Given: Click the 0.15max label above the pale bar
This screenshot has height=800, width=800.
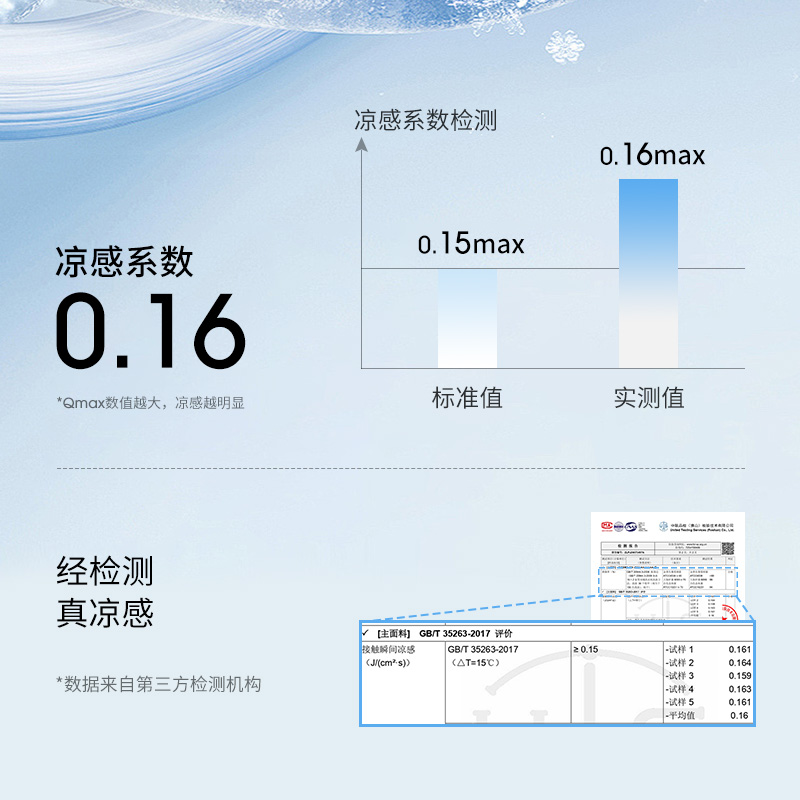Looking at the screenshot, I should (x=471, y=242).
